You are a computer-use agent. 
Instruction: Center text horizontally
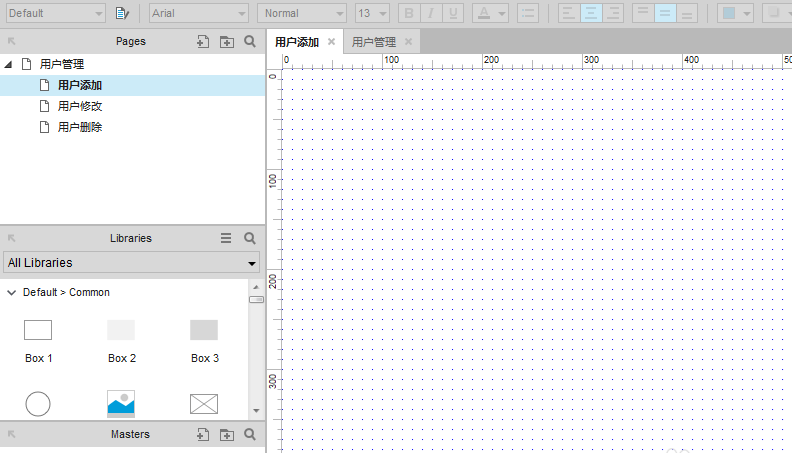pyautogui.click(x=590, y=13)
